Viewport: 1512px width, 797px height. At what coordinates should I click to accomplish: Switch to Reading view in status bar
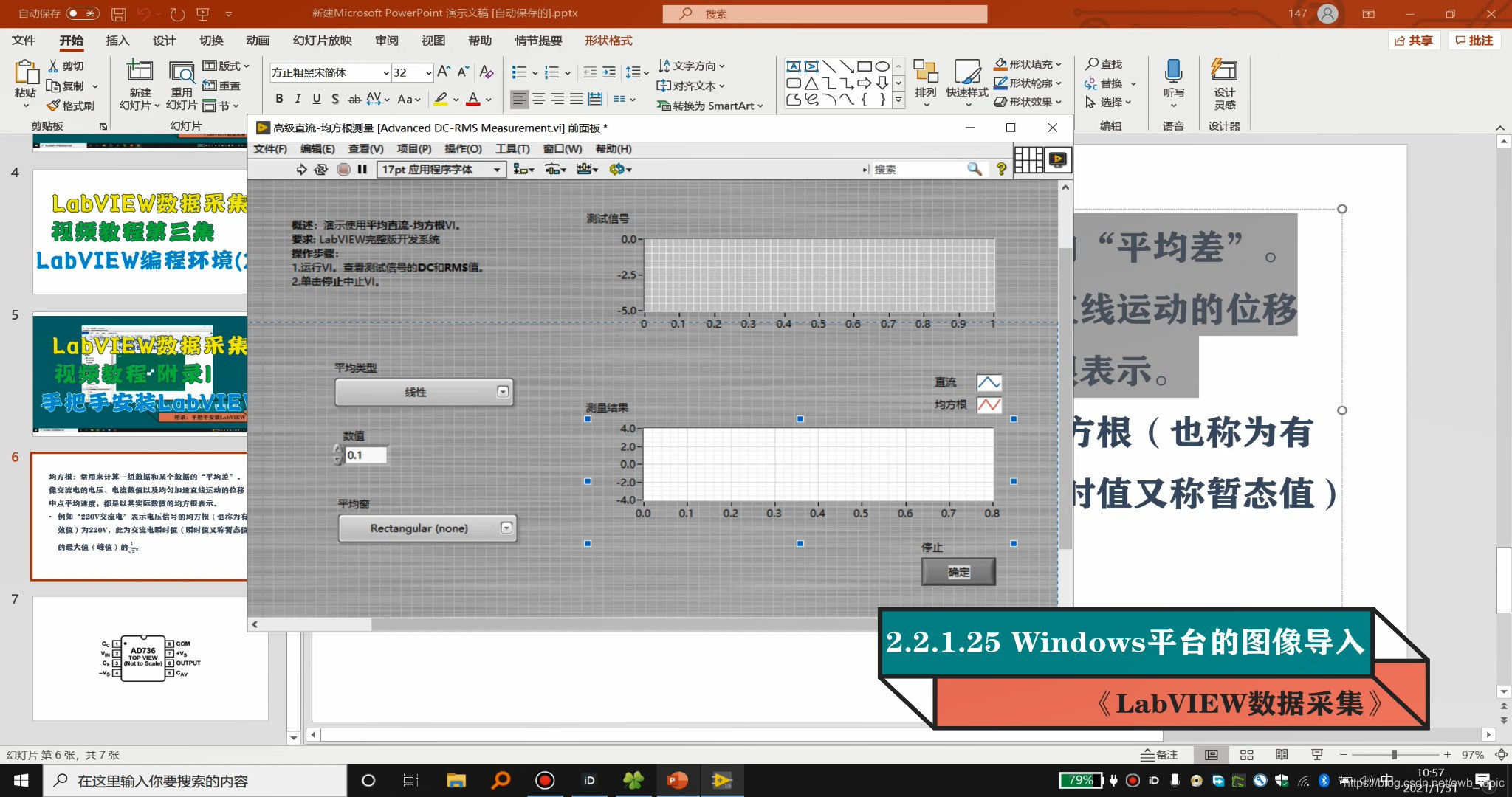coord(1282,754)
